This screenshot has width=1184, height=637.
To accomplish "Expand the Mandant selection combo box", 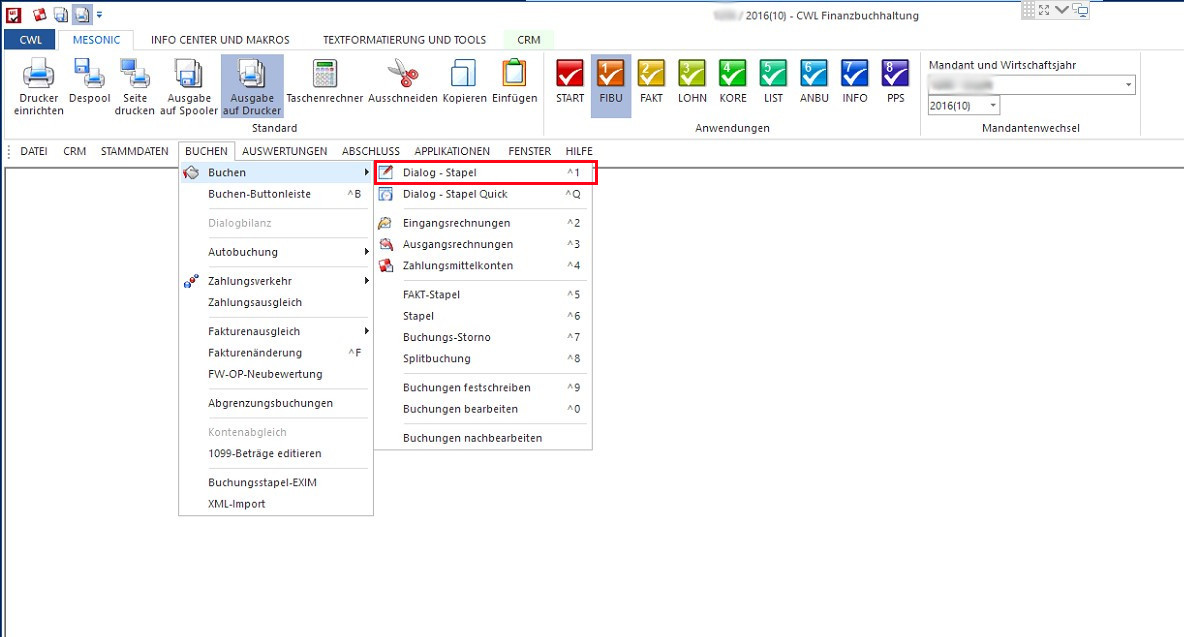I will click(x=1129, y=85).
